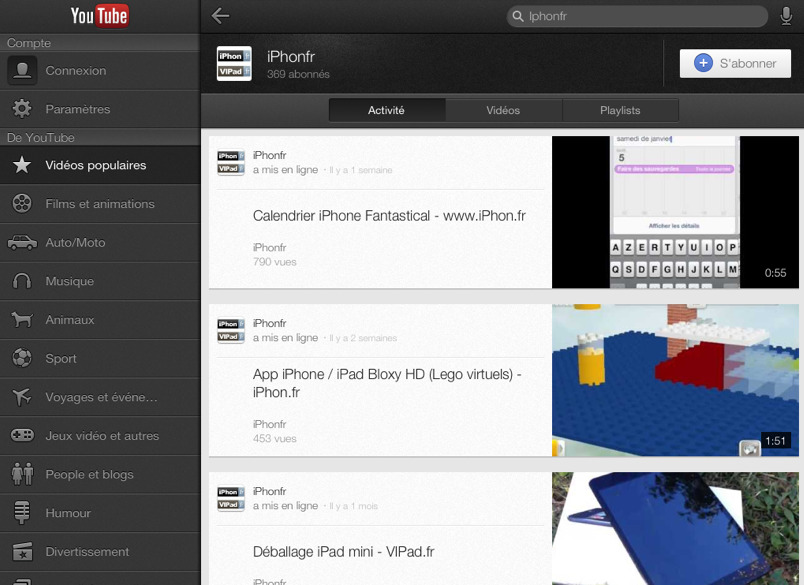
Task: Browse Films et animations category
Action: click(100, 204)
